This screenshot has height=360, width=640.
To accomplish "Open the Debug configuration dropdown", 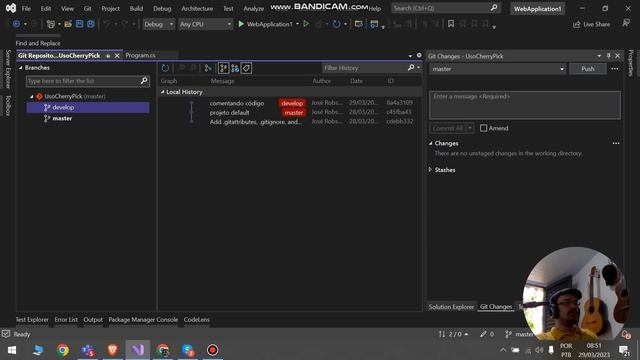I will tap(158, 24).
